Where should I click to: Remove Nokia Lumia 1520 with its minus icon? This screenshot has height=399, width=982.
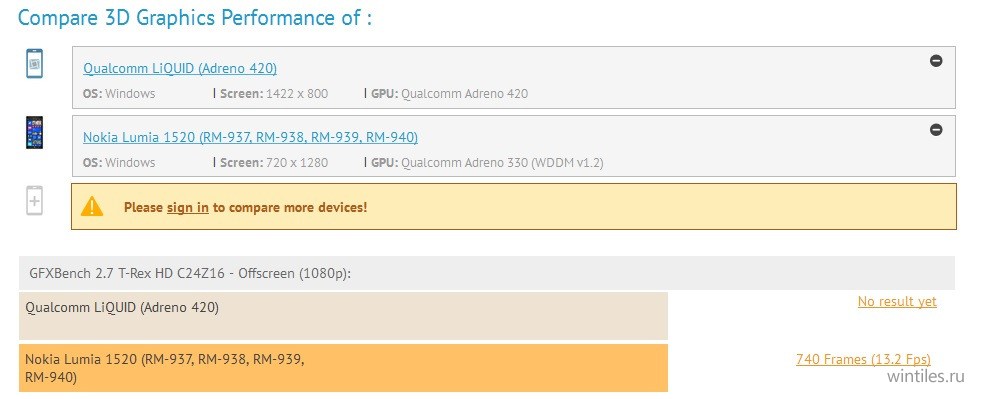click(936, 130)
